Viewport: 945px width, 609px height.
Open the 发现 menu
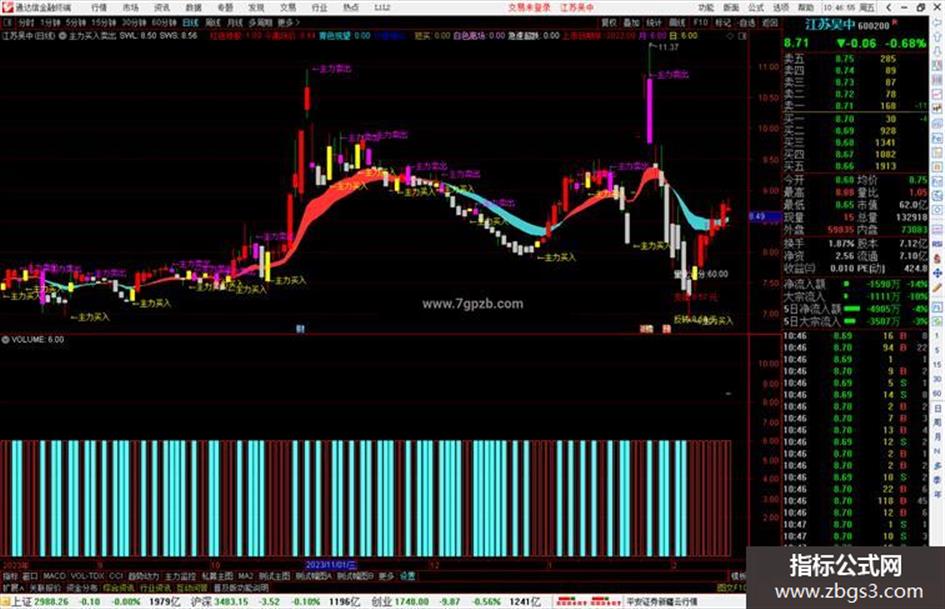[256, 8]
